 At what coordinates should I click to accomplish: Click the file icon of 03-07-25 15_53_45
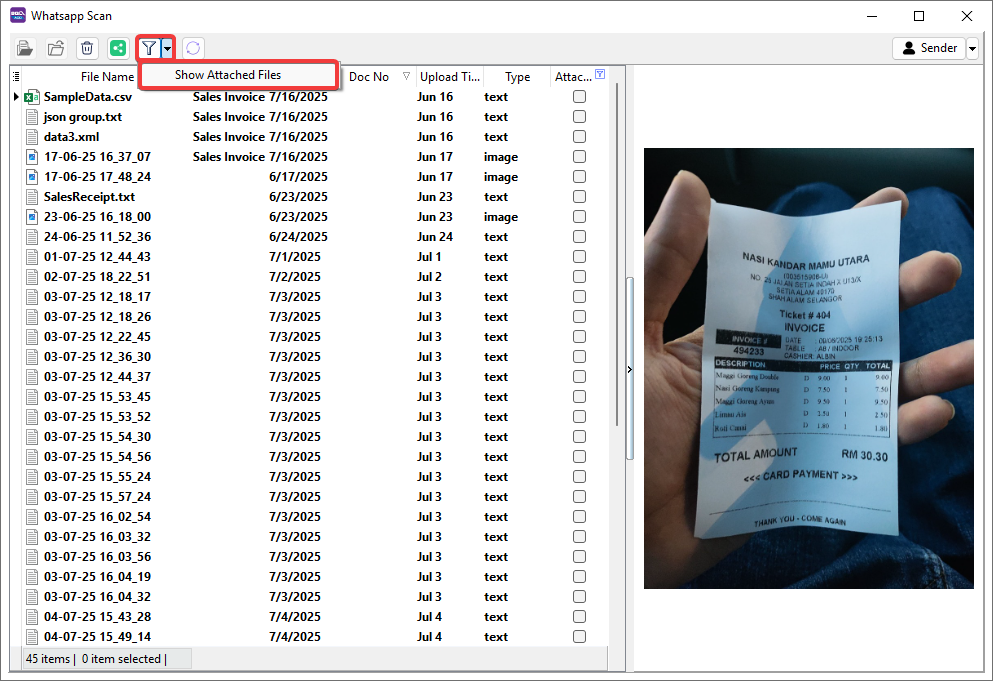pyautogui.click(x=32, y=397)
